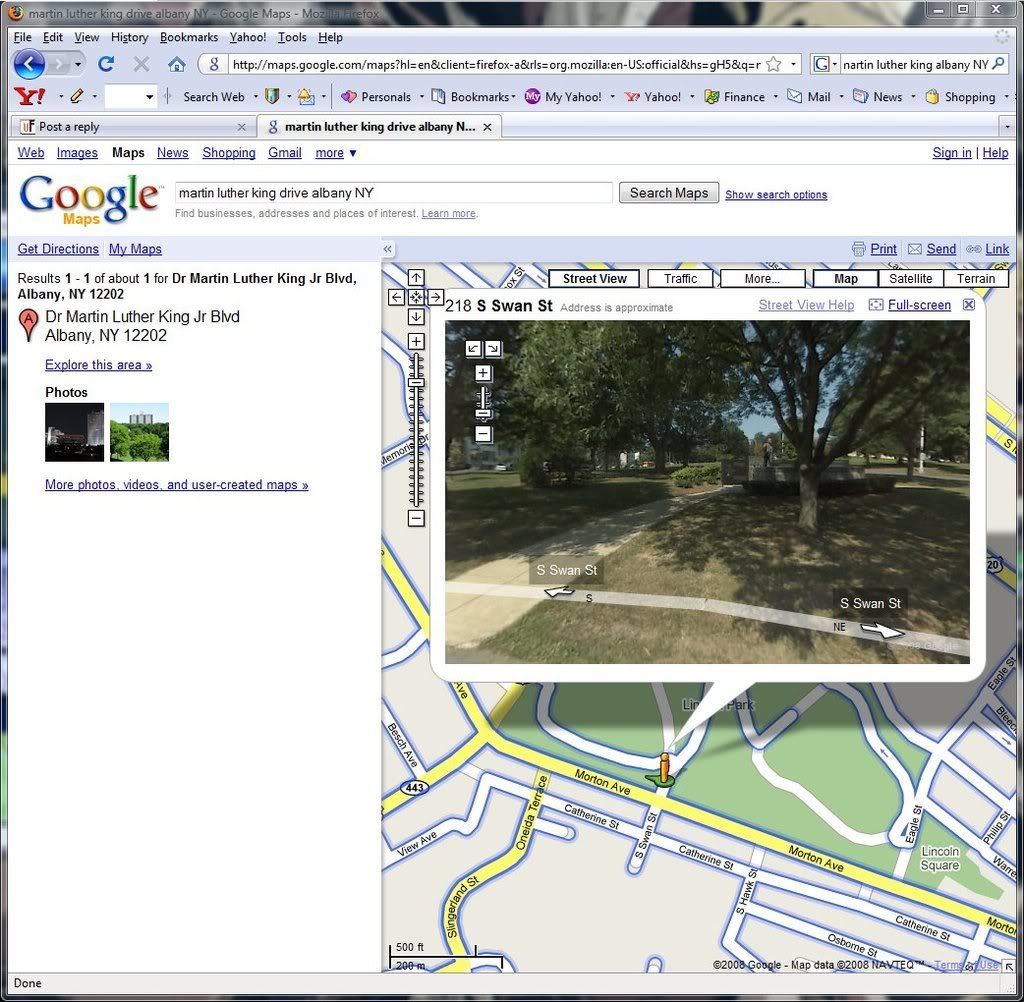This screenshot has width=1024, height=1002.
Task: Click the map pan up arrow
Action: click(416, 277)
